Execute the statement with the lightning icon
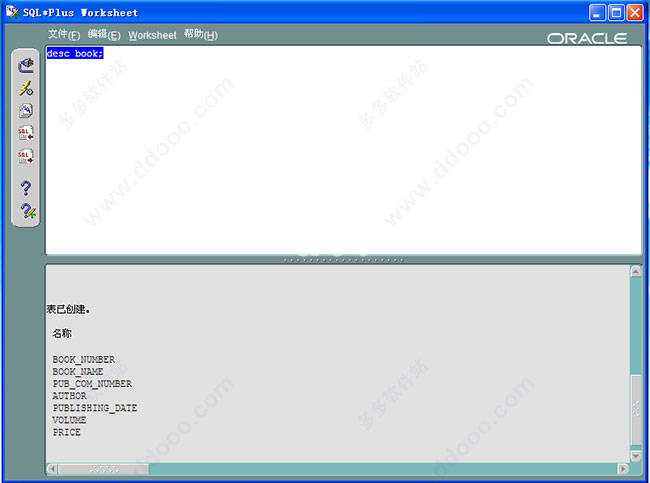The image size is (650, 483). click(x=26, y=88)
